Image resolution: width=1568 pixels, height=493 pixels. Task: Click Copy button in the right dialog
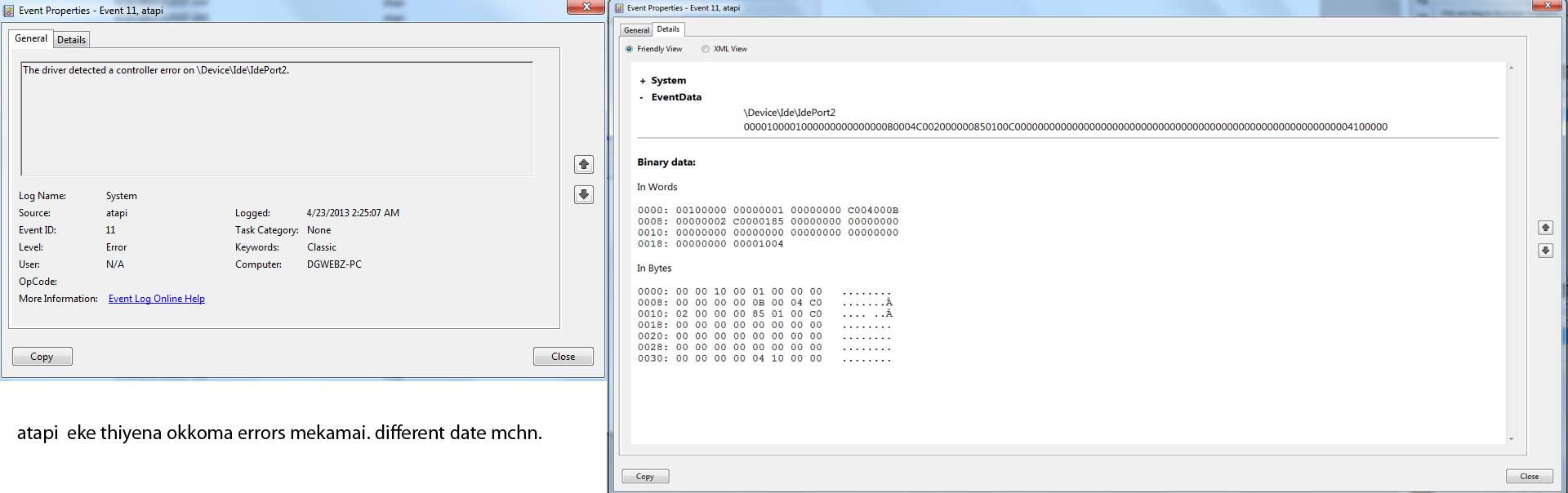coord(645,477)
